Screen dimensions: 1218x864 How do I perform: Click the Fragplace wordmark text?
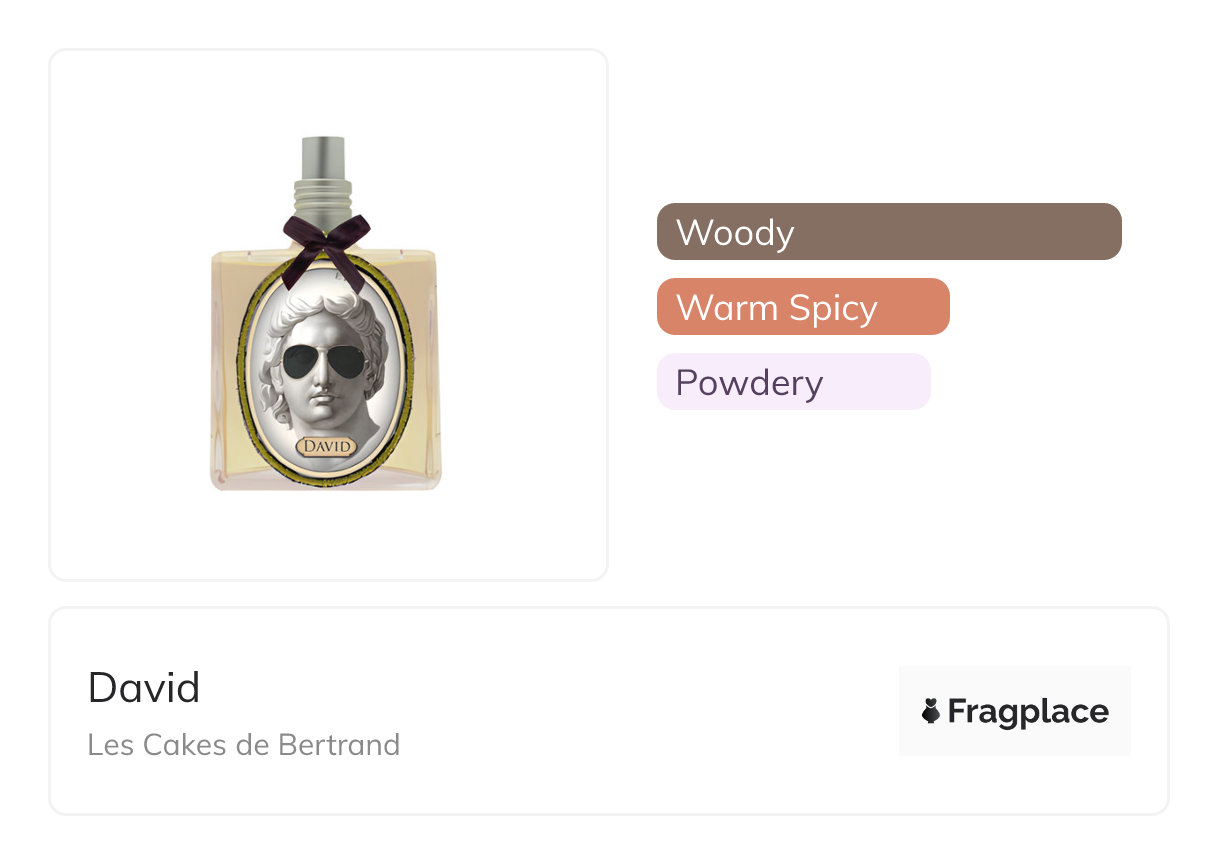[1028, 711]
